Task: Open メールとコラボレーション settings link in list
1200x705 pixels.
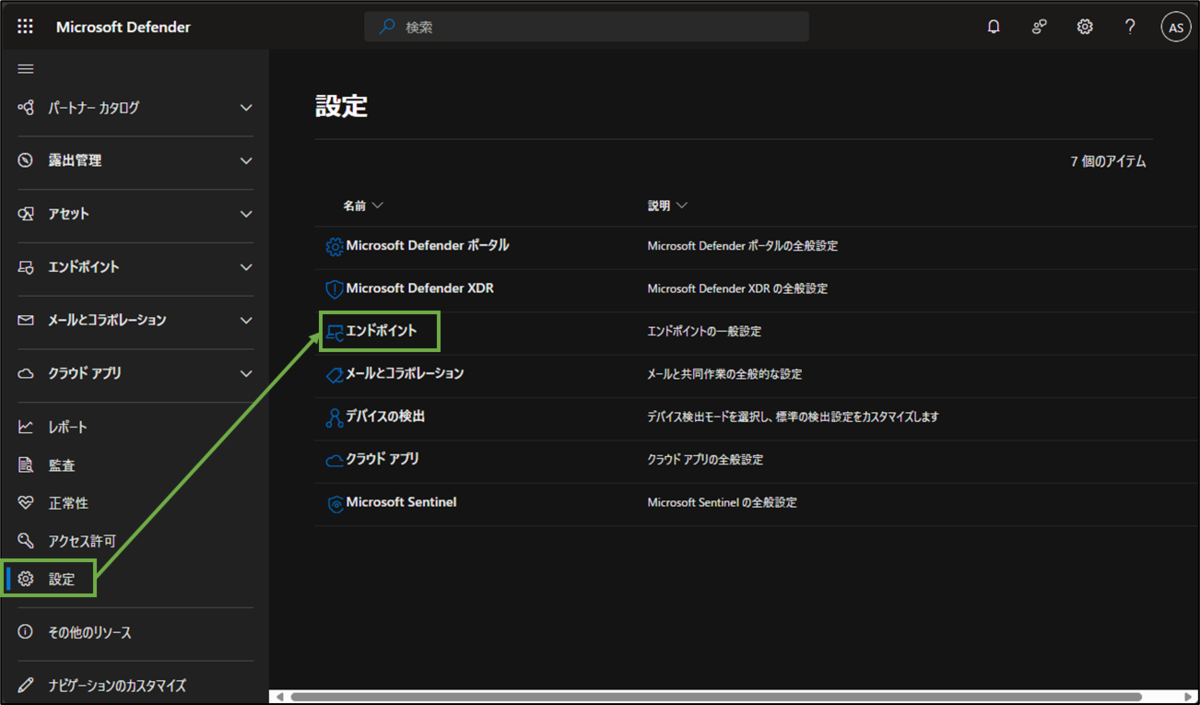Action: 405,373
